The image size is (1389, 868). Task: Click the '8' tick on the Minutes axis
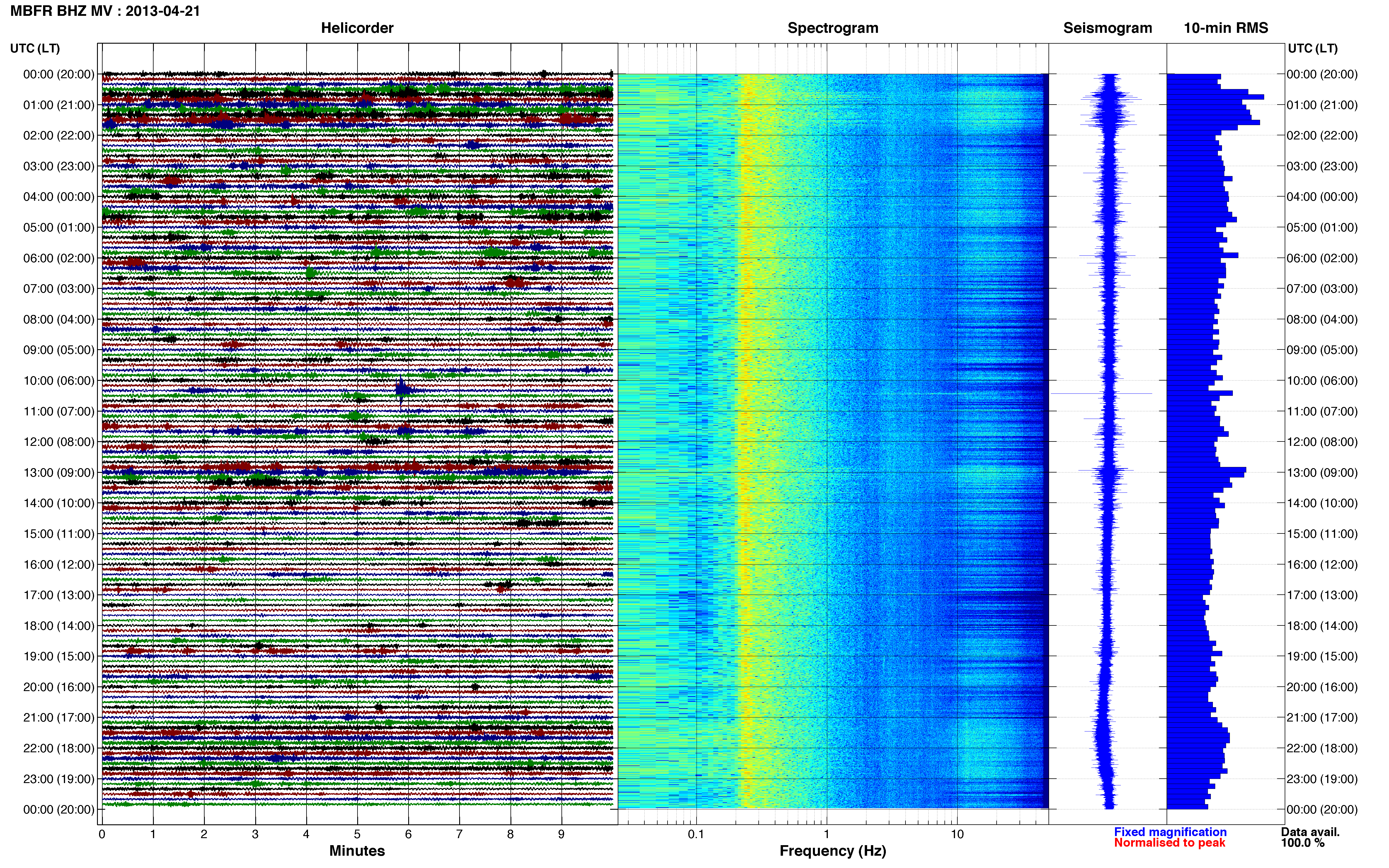click(x=510, y=835)
